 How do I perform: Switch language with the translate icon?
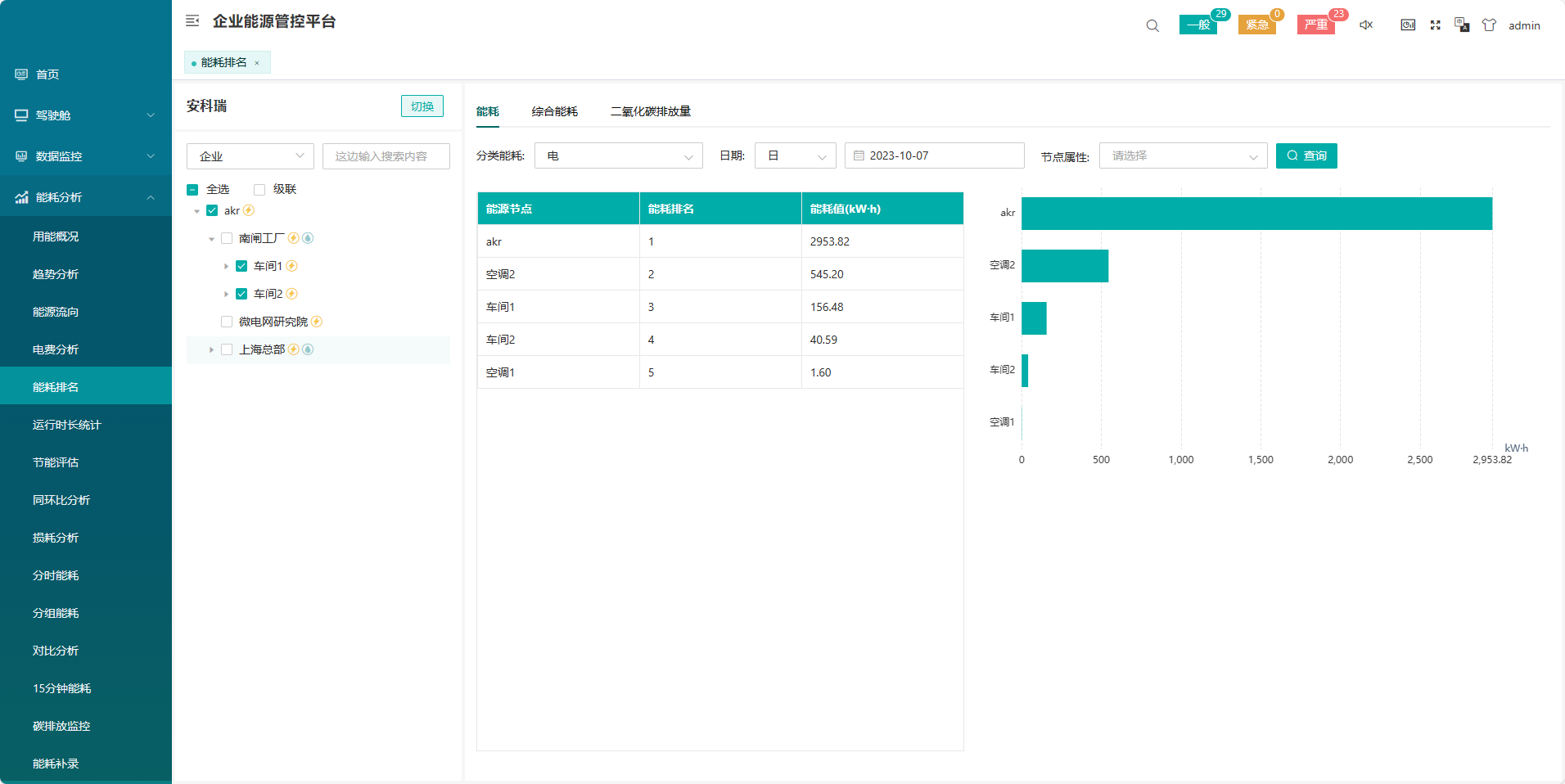tap(1462, 25)
